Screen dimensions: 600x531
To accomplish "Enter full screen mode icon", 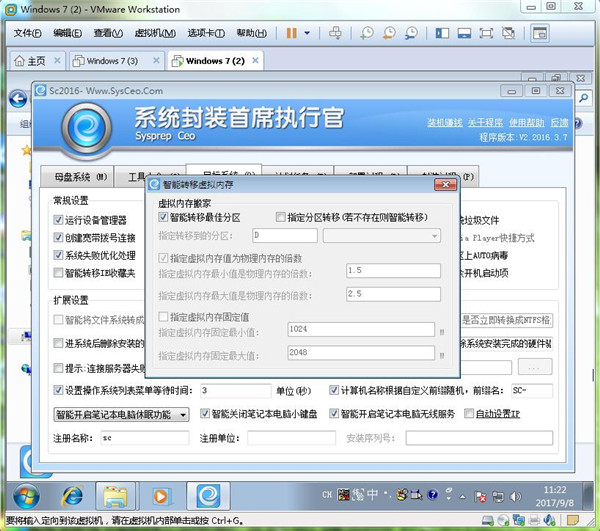I will [486, 33].
